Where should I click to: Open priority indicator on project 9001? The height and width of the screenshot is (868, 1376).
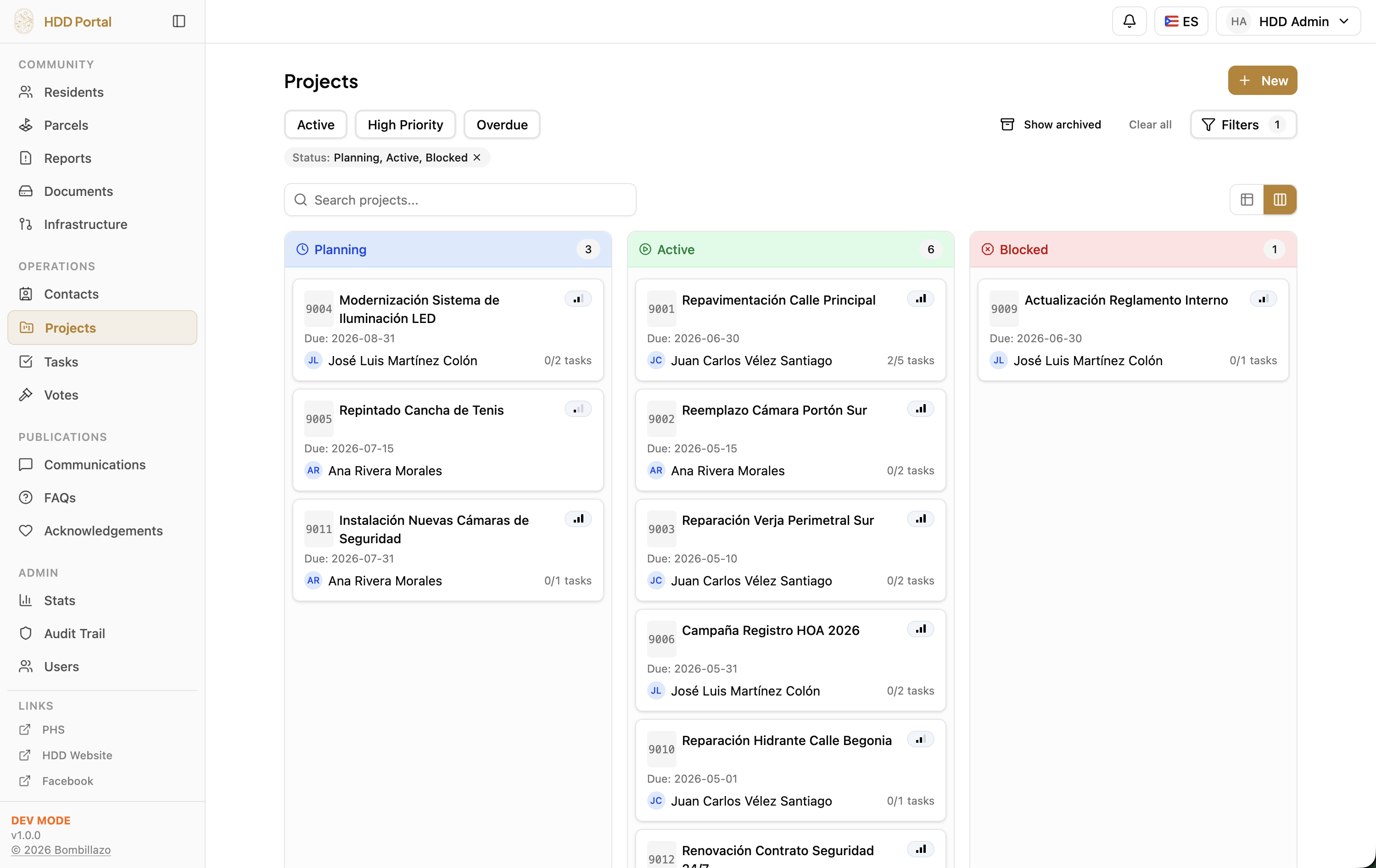coord(921,299)
